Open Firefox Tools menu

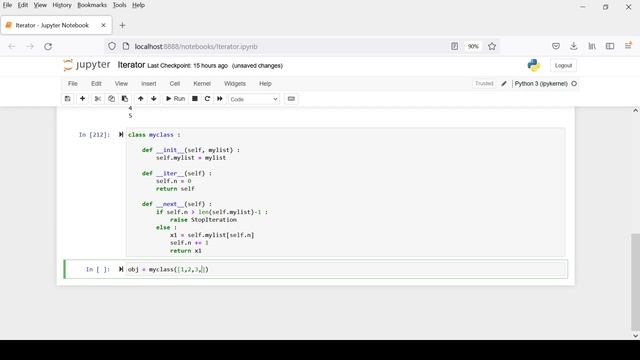119,5
